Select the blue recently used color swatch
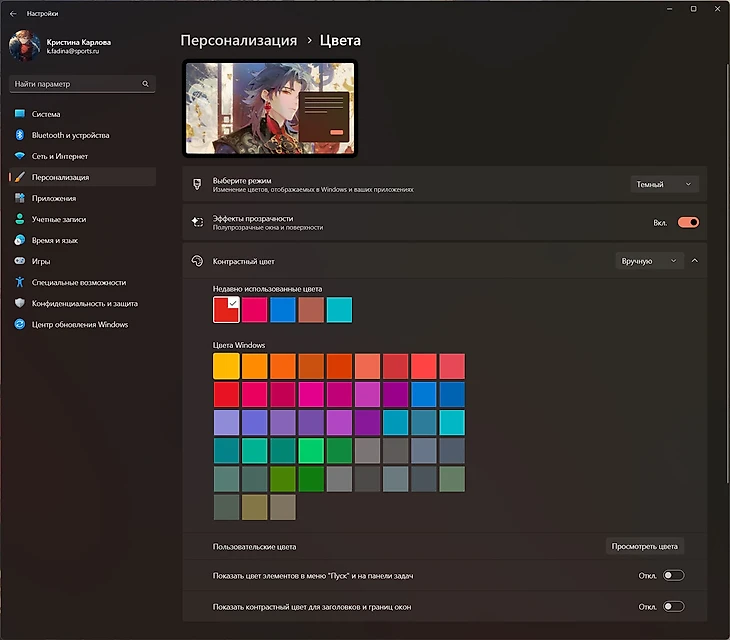This screenshot has width=730, height=640. (x=283, y=310)
